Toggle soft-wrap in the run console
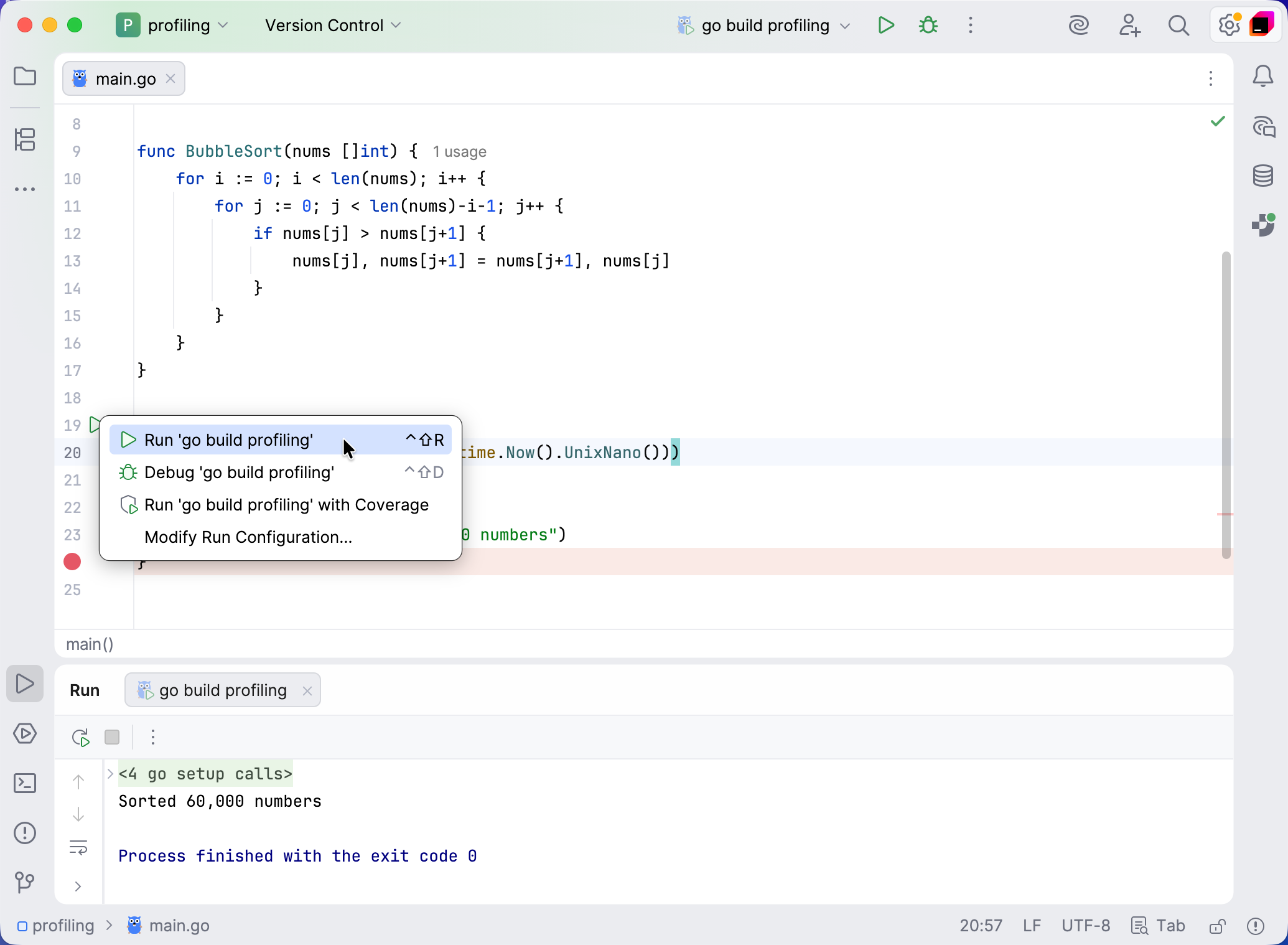This screenshot has height=945, width=1288. (x=79, y=848)
